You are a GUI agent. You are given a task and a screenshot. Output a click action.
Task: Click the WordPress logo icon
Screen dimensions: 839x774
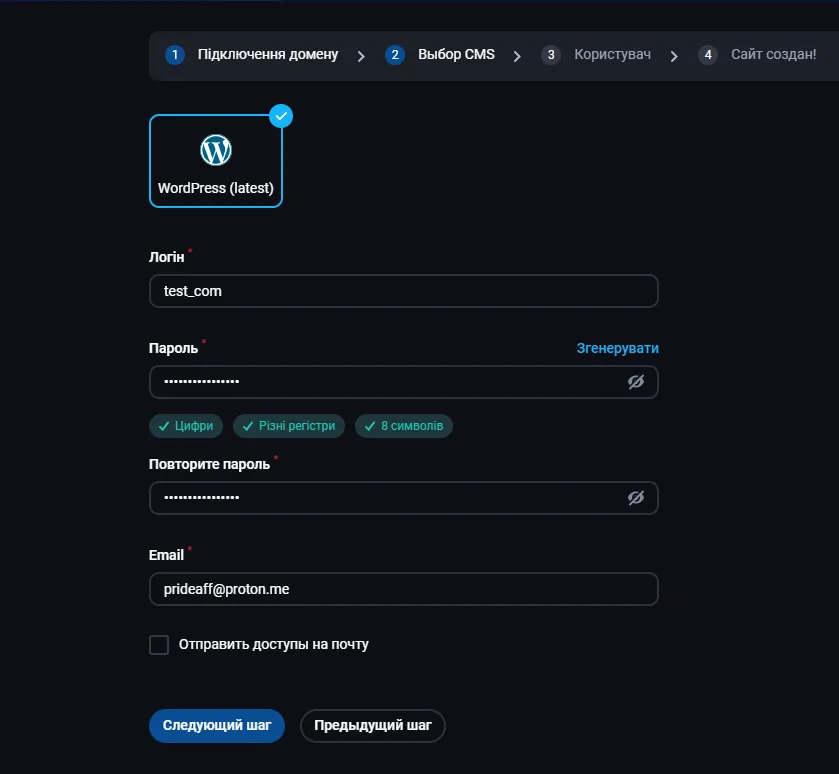(x=216, y=150)
